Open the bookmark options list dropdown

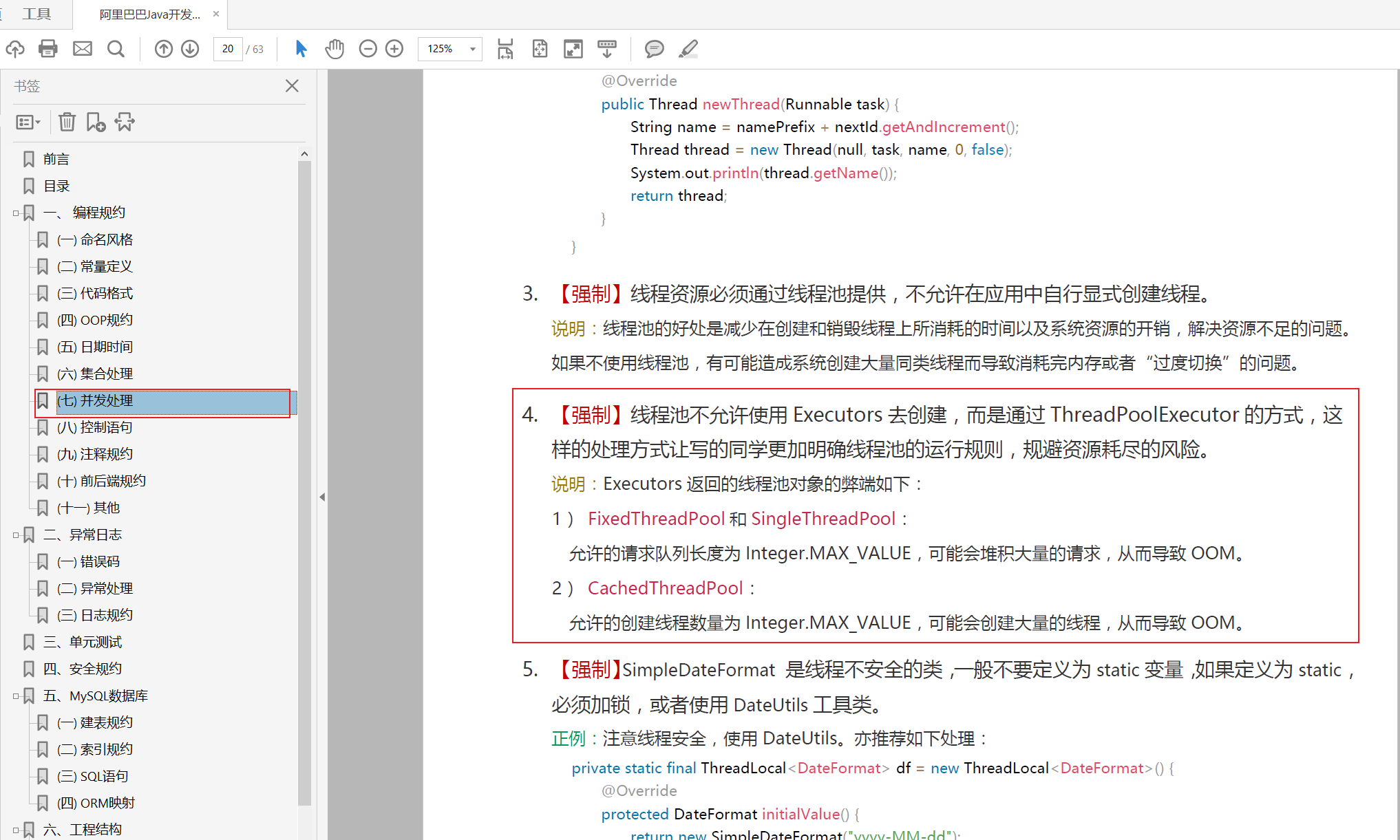[28, 122]
